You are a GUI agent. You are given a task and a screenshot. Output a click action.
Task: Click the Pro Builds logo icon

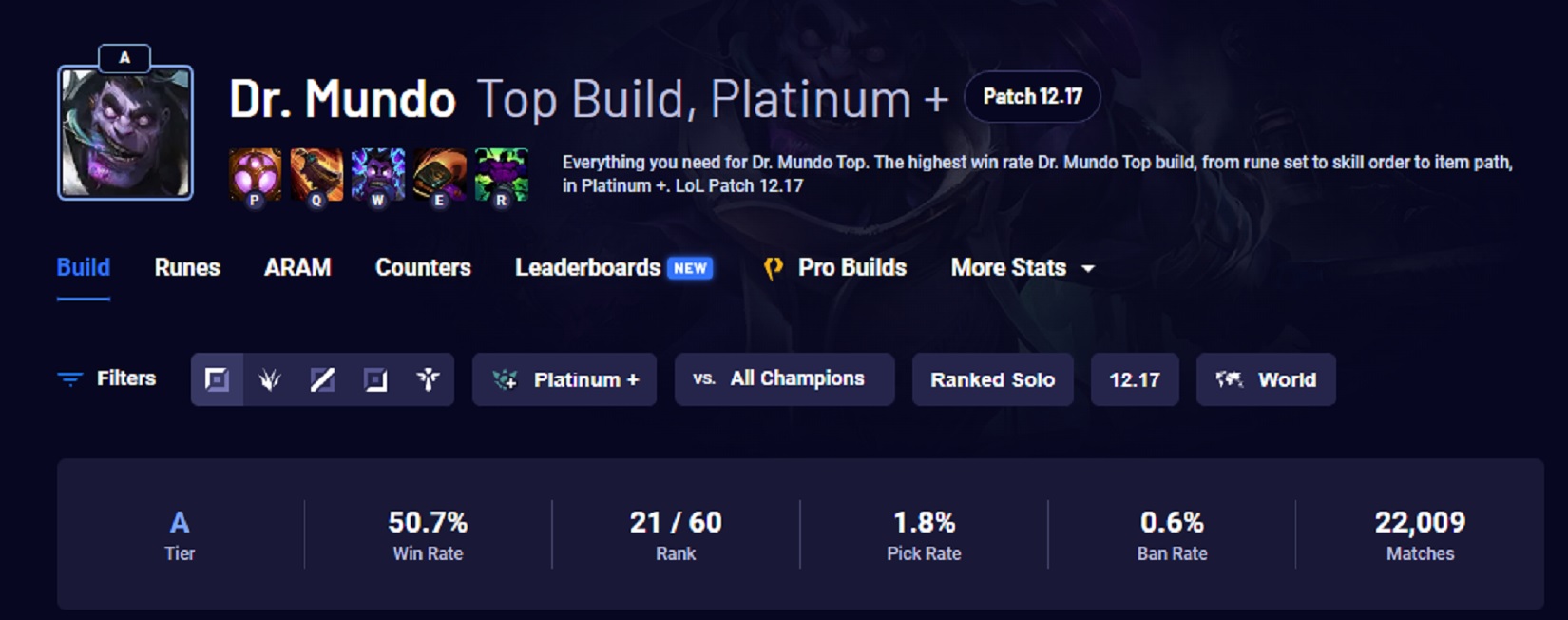774,268
